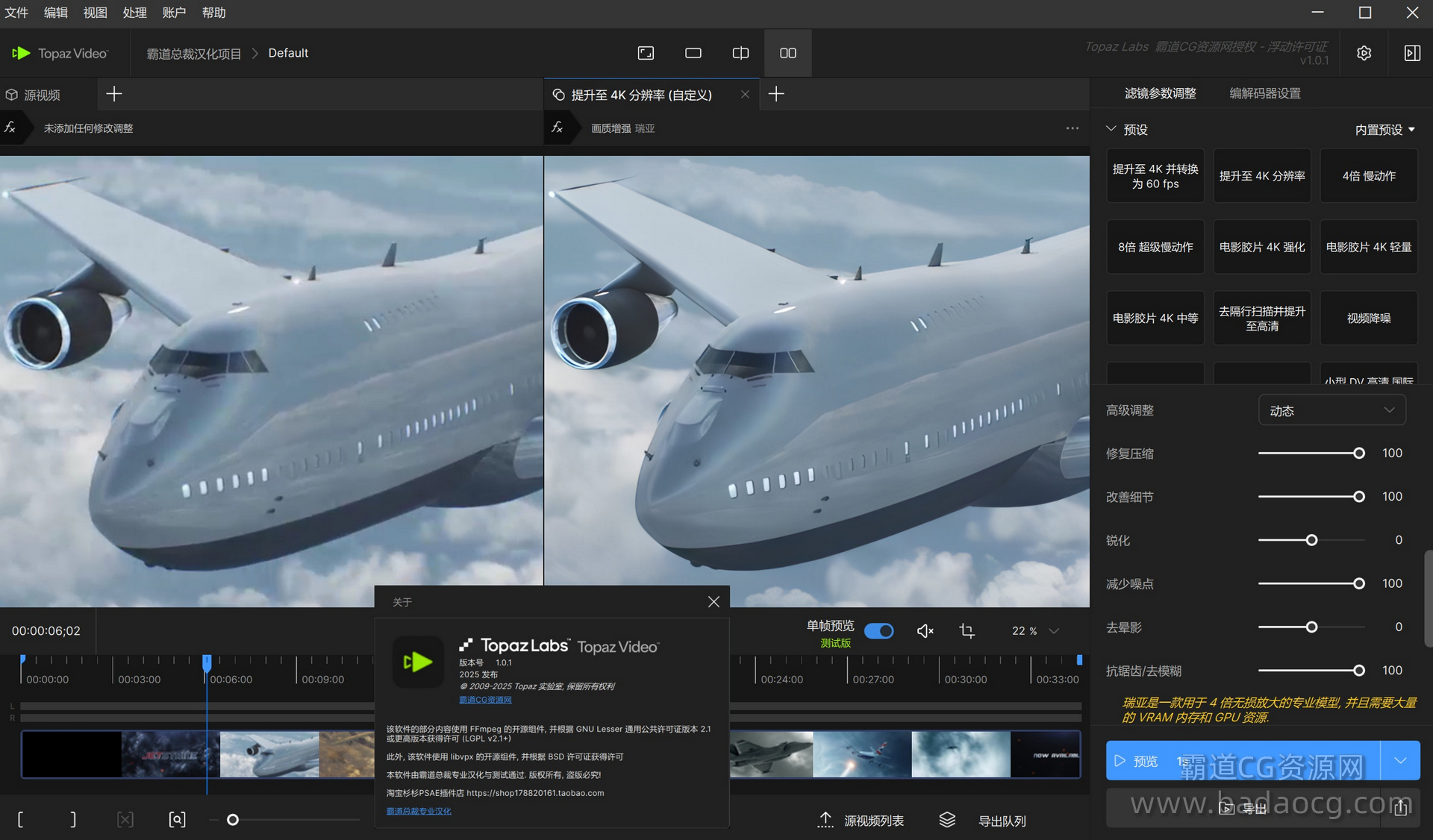Select the side-by-side dual view layout icon
The height and width of the screenshot is (840, 1433).
point(787,53)
